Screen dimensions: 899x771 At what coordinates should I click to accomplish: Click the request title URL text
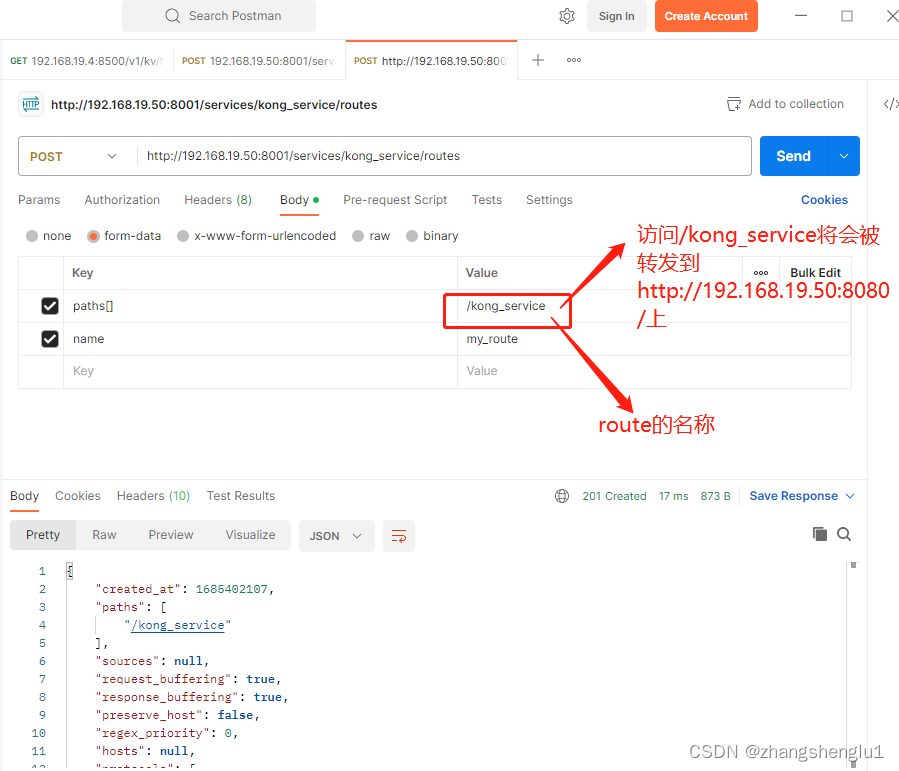[x=214, y=104]
